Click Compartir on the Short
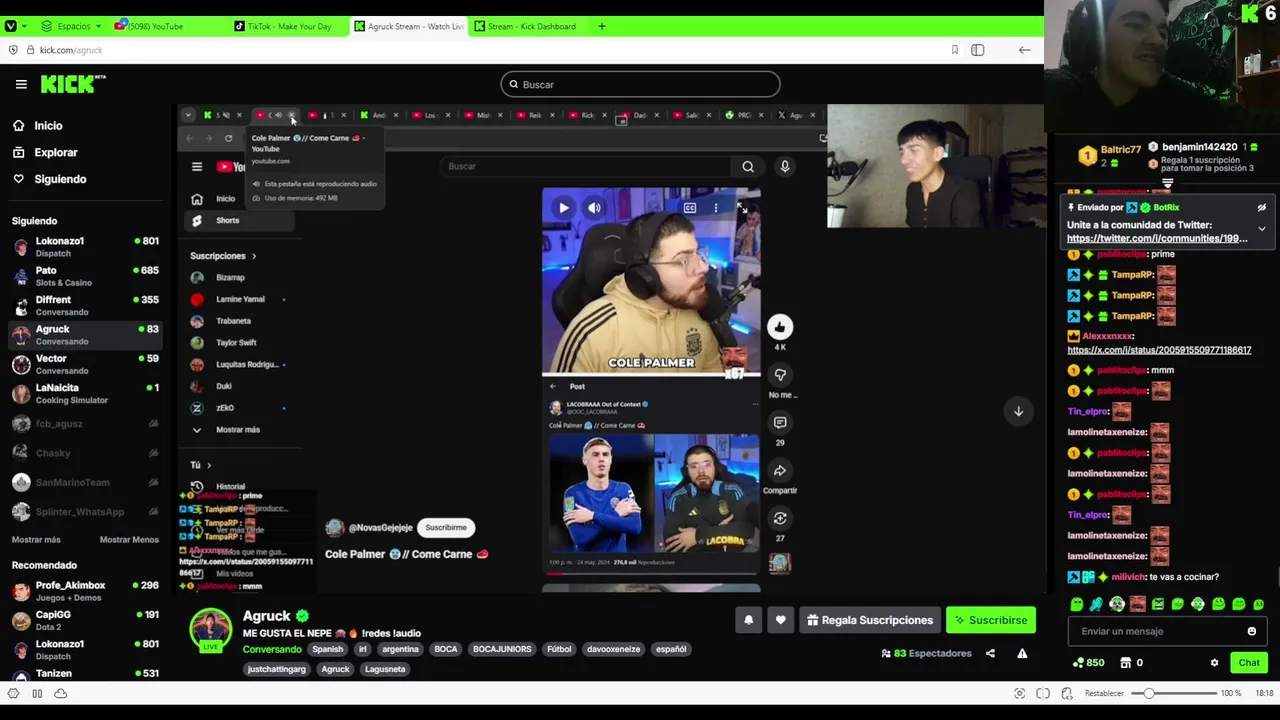This screenshot has width=1280, height=720. pyautogui.click(x=780, y=471)
